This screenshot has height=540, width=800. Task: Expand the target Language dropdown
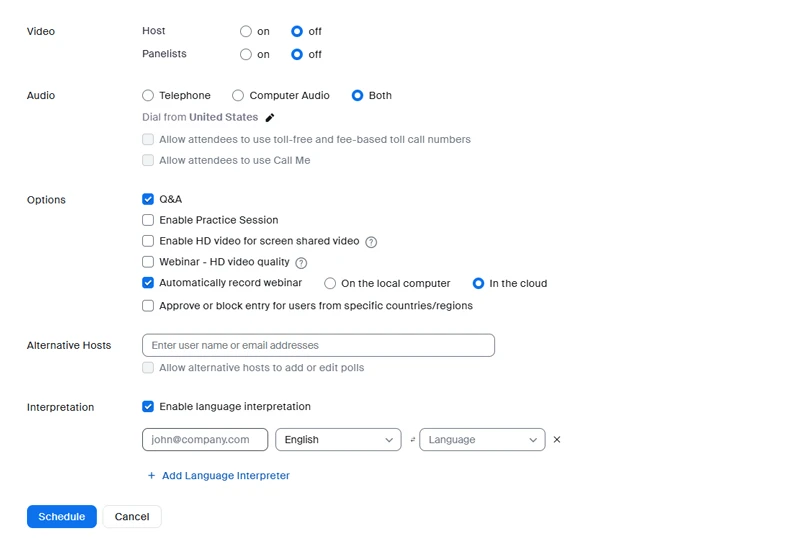pyautogui.click(x=482, y=440)
